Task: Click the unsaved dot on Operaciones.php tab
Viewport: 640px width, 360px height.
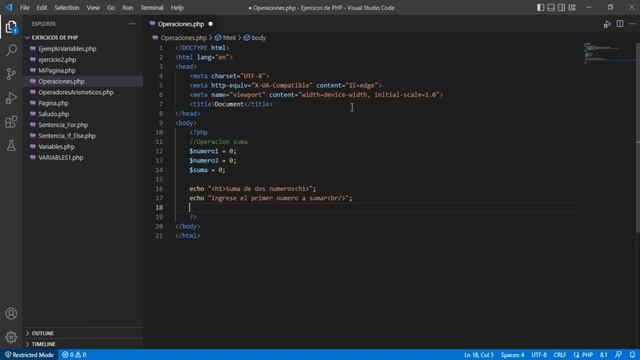Action: (211, 24)
